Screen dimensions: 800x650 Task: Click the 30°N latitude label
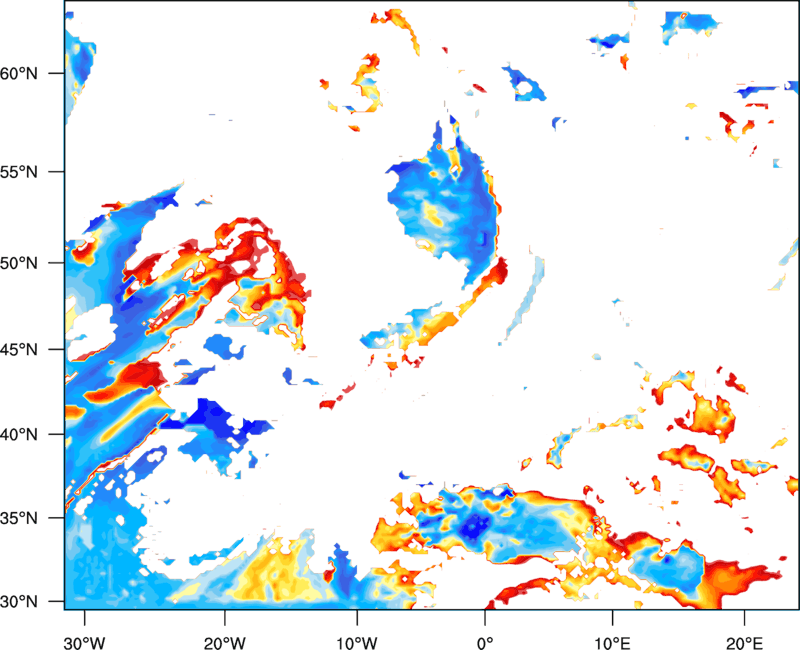pos(19,602)
